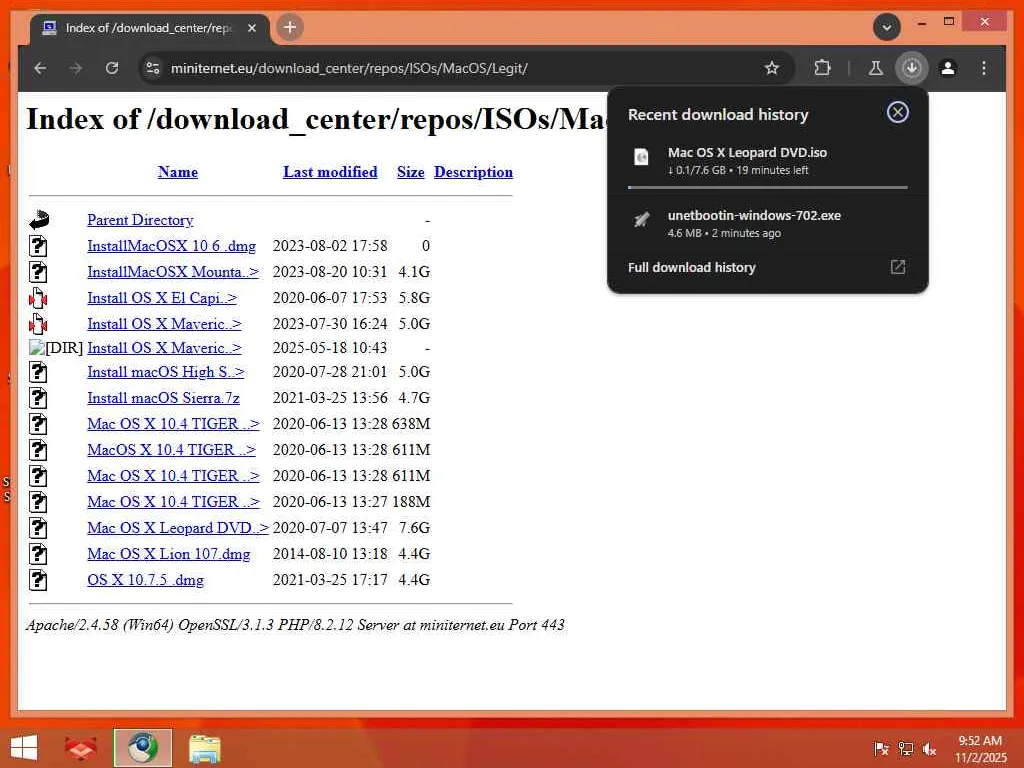Download Mac OS X Lion 107.dmg
The image size is (1024, 768).
[168, 554]
